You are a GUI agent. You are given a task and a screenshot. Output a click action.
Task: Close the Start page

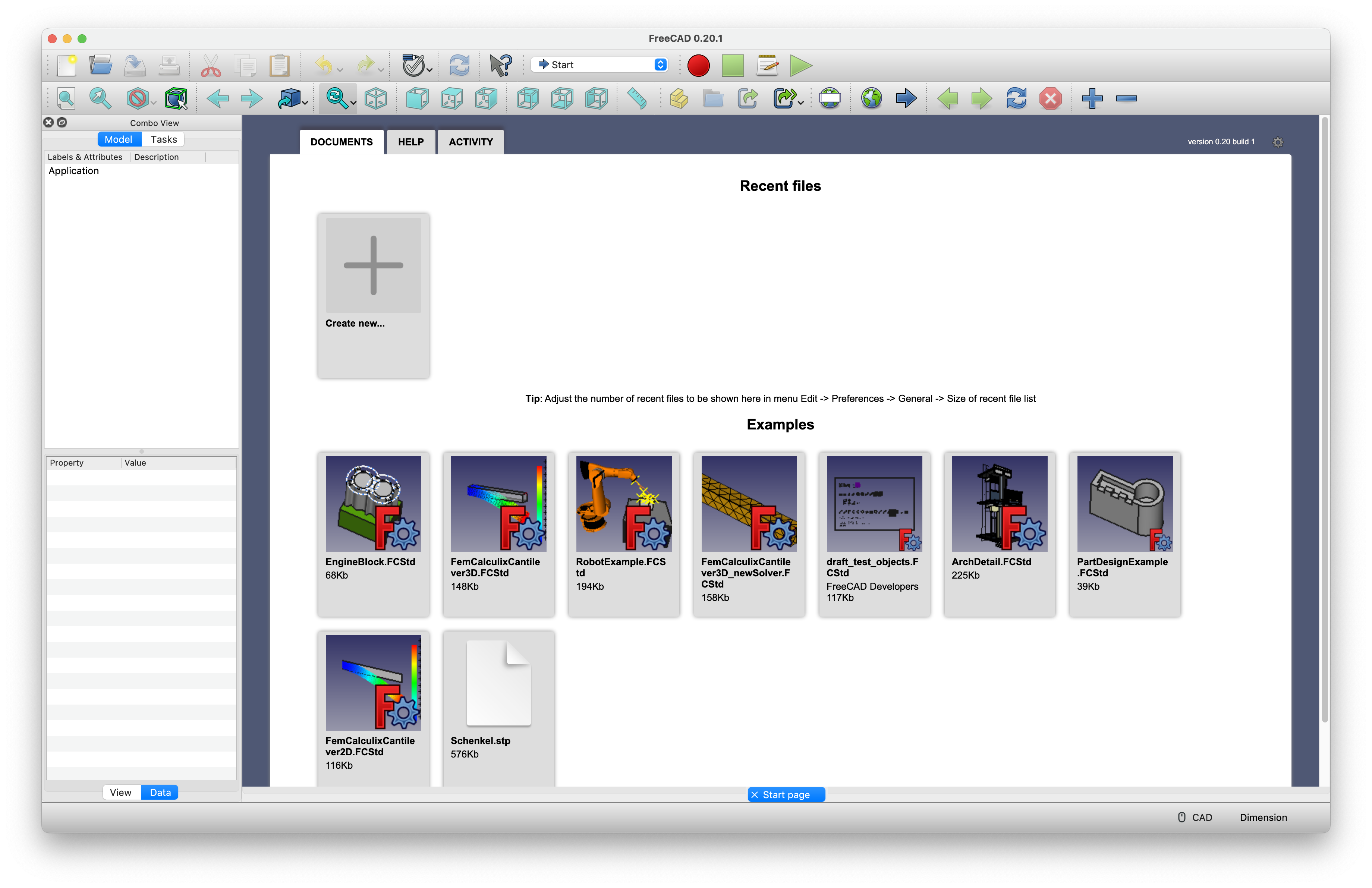pos(755,794)
